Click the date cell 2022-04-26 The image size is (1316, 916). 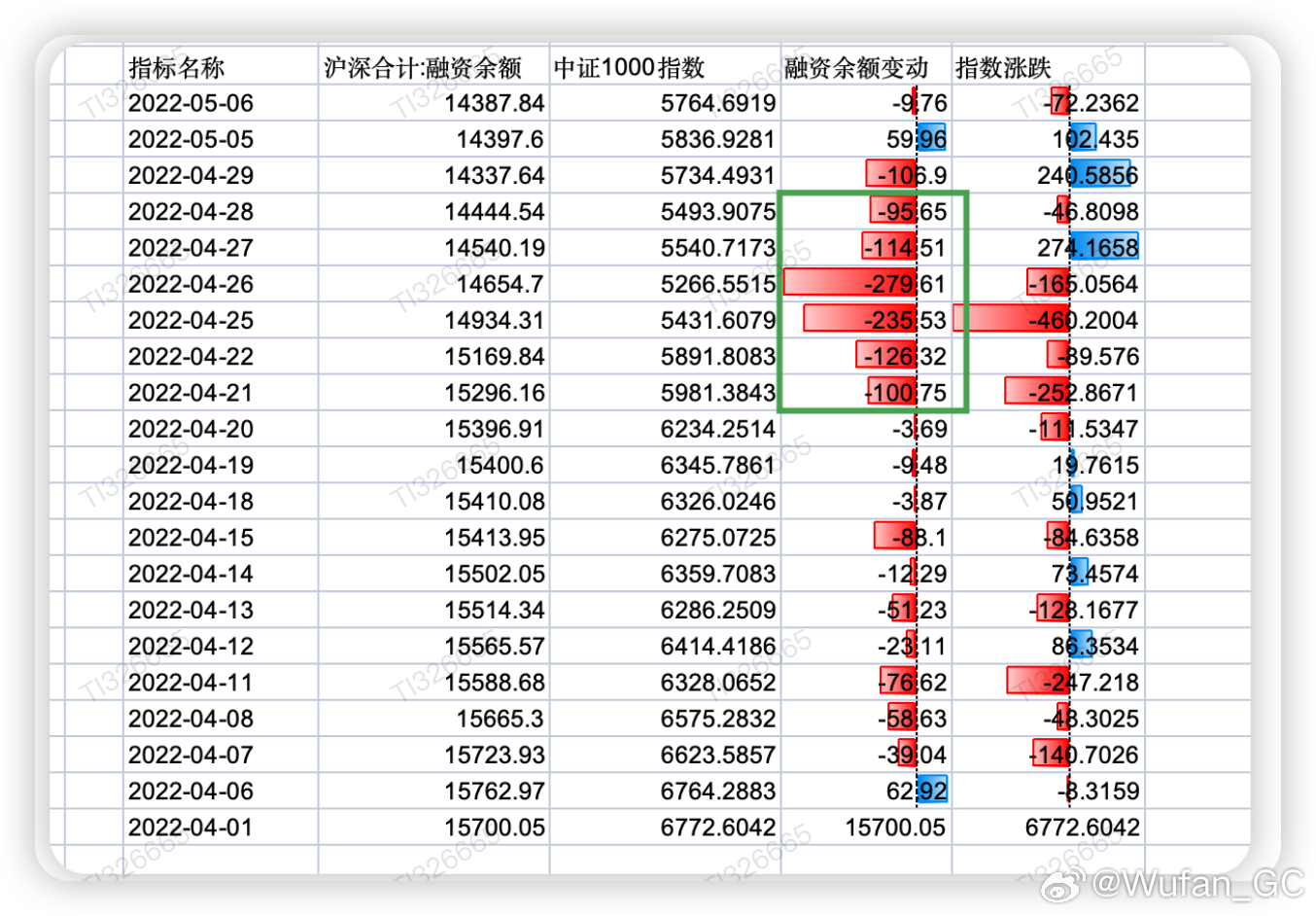(221, 284)
